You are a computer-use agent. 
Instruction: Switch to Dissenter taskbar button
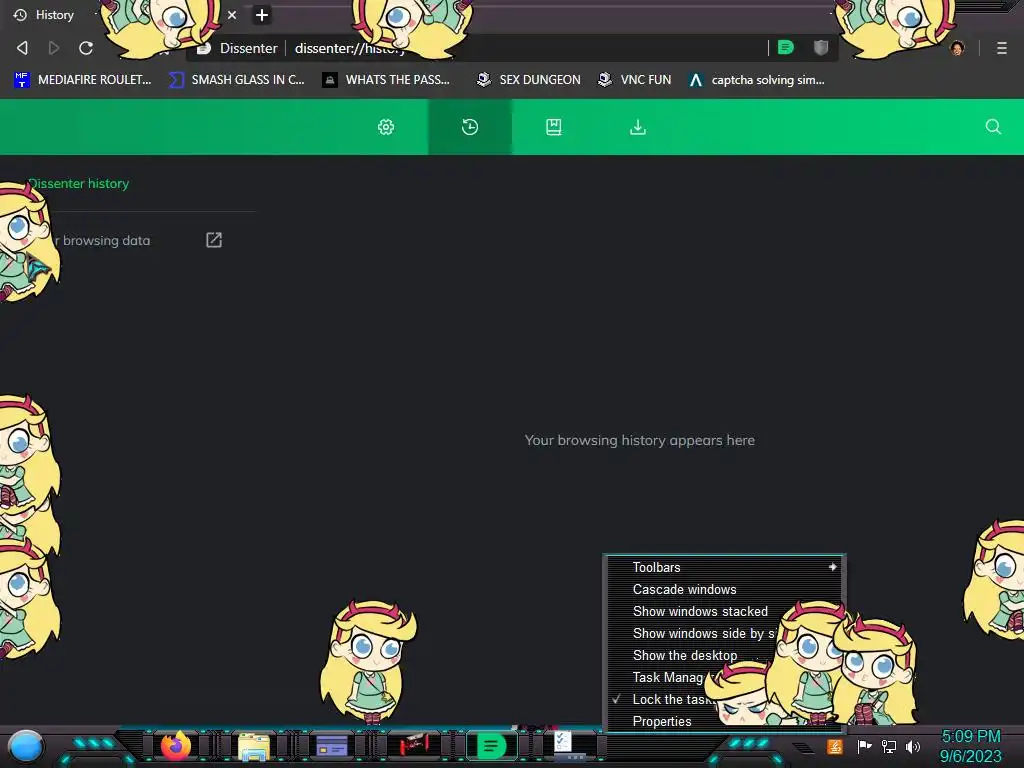click(491, 746)
